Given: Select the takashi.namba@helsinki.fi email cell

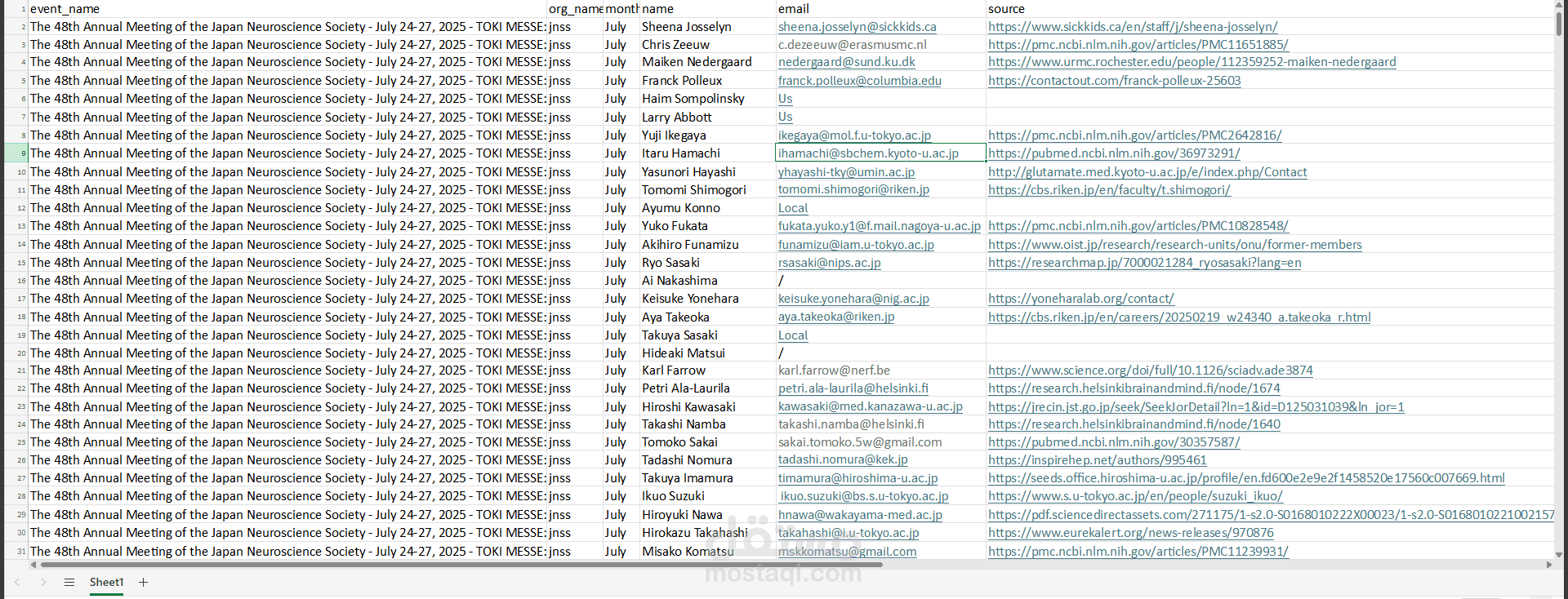Looking at the screenshot, I should [x=880, y=424].
